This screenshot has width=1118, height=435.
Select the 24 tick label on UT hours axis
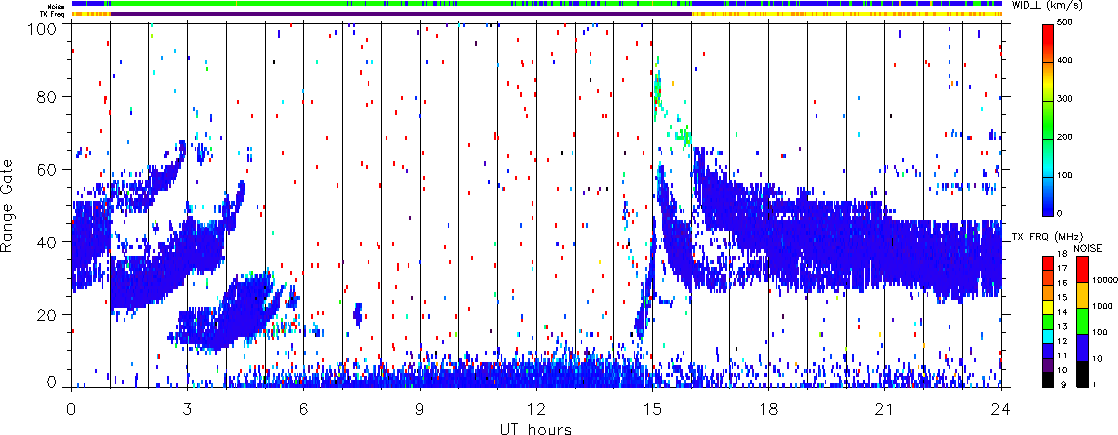(1001, 409)
